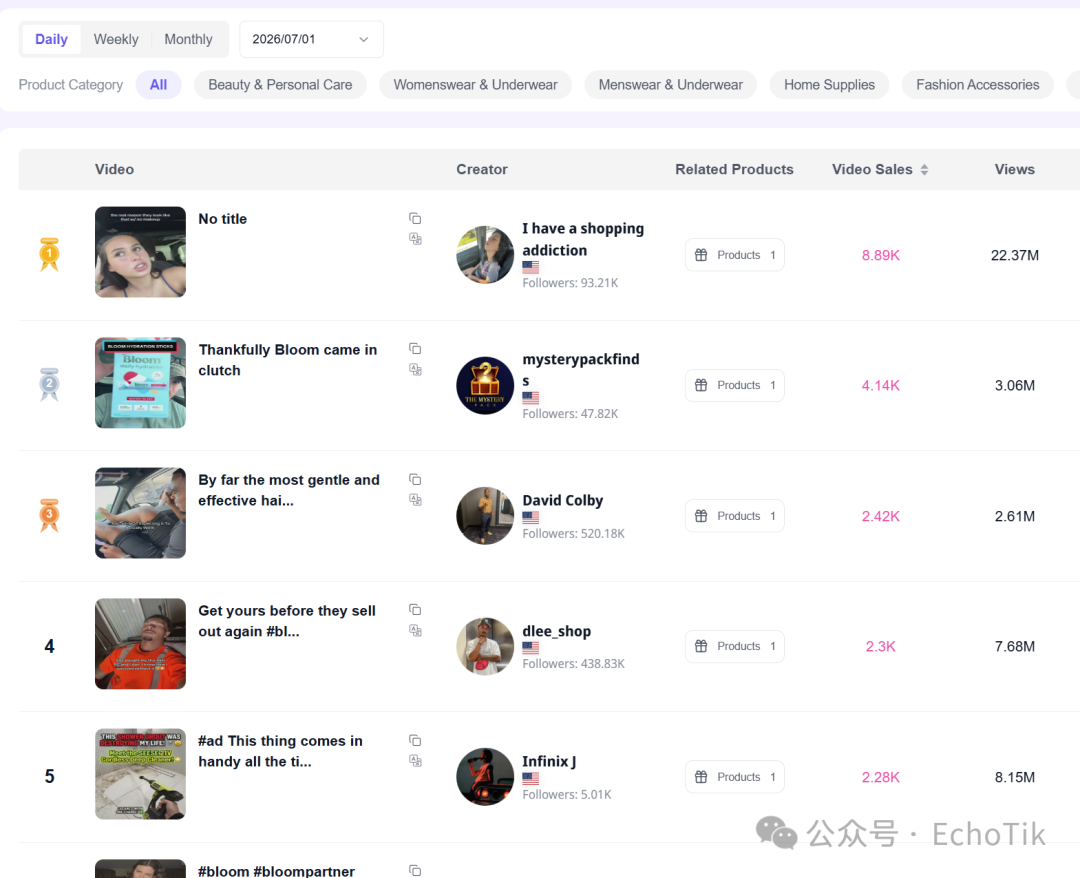Select the Daily period toggle

(51, 39)
